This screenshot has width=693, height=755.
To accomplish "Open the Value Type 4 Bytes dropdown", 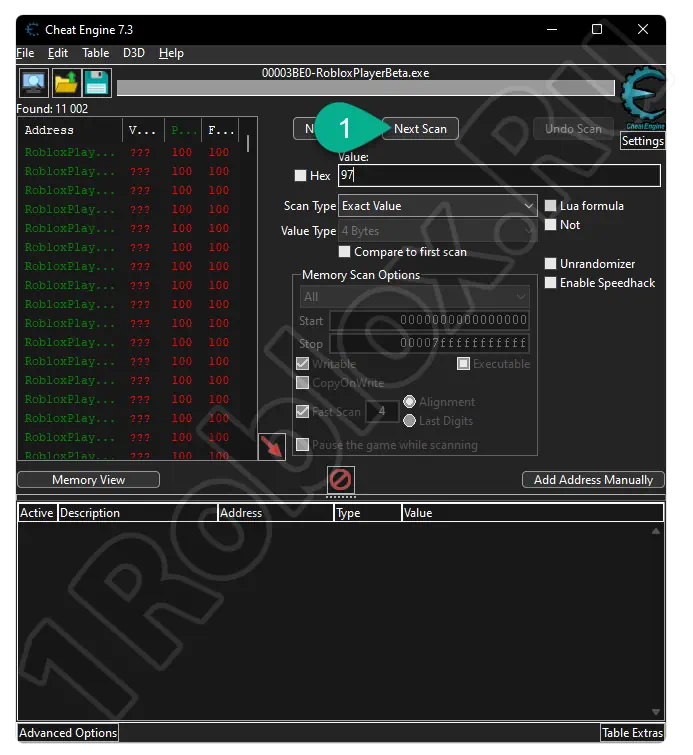I will click(x=438, y=231).
